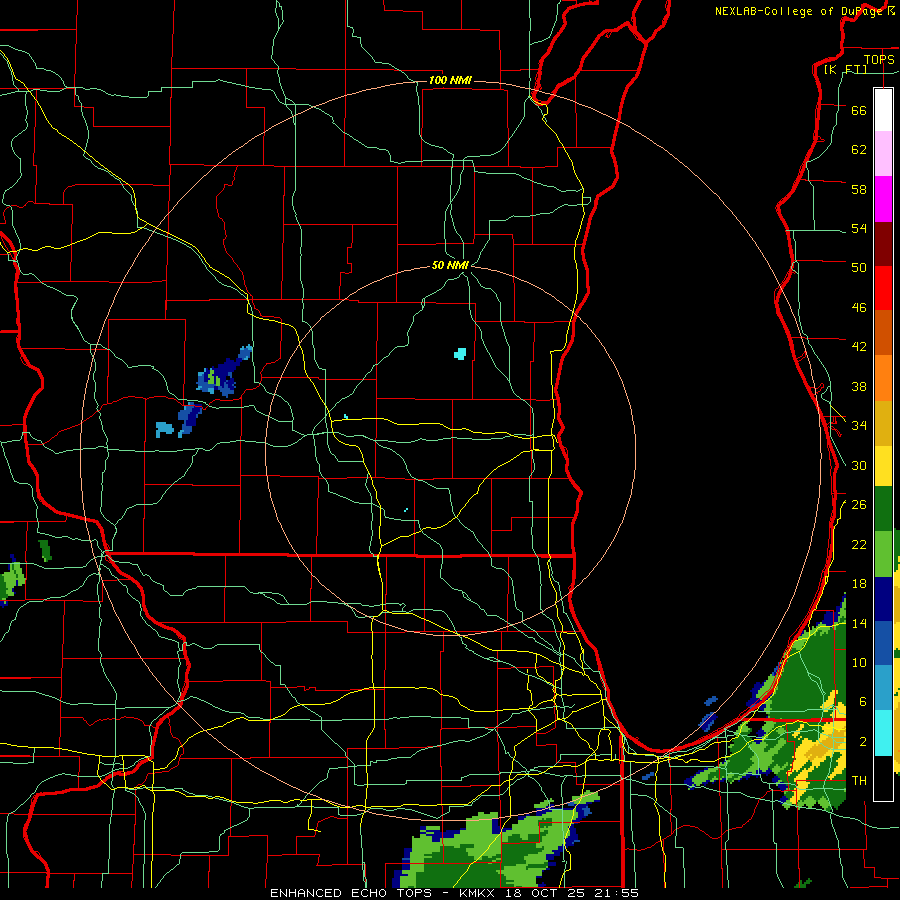Select legend value 38
The height and width of the screenshot is (900, 900).
(859, 386)
